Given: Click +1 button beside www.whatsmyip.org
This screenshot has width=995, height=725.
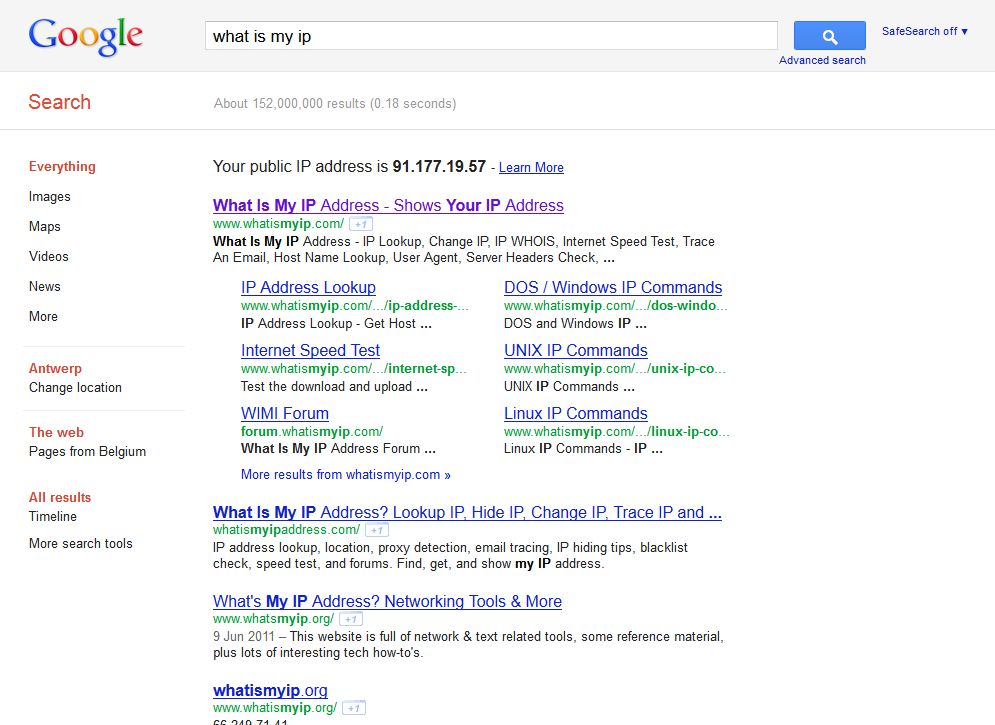Looking at the screenshot, I should click(x=351, y=619).
